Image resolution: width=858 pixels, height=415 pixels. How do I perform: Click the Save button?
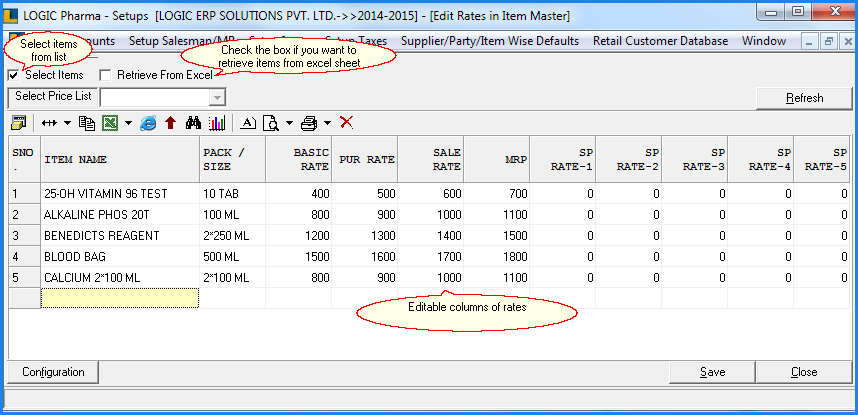[x=712, y=372]
